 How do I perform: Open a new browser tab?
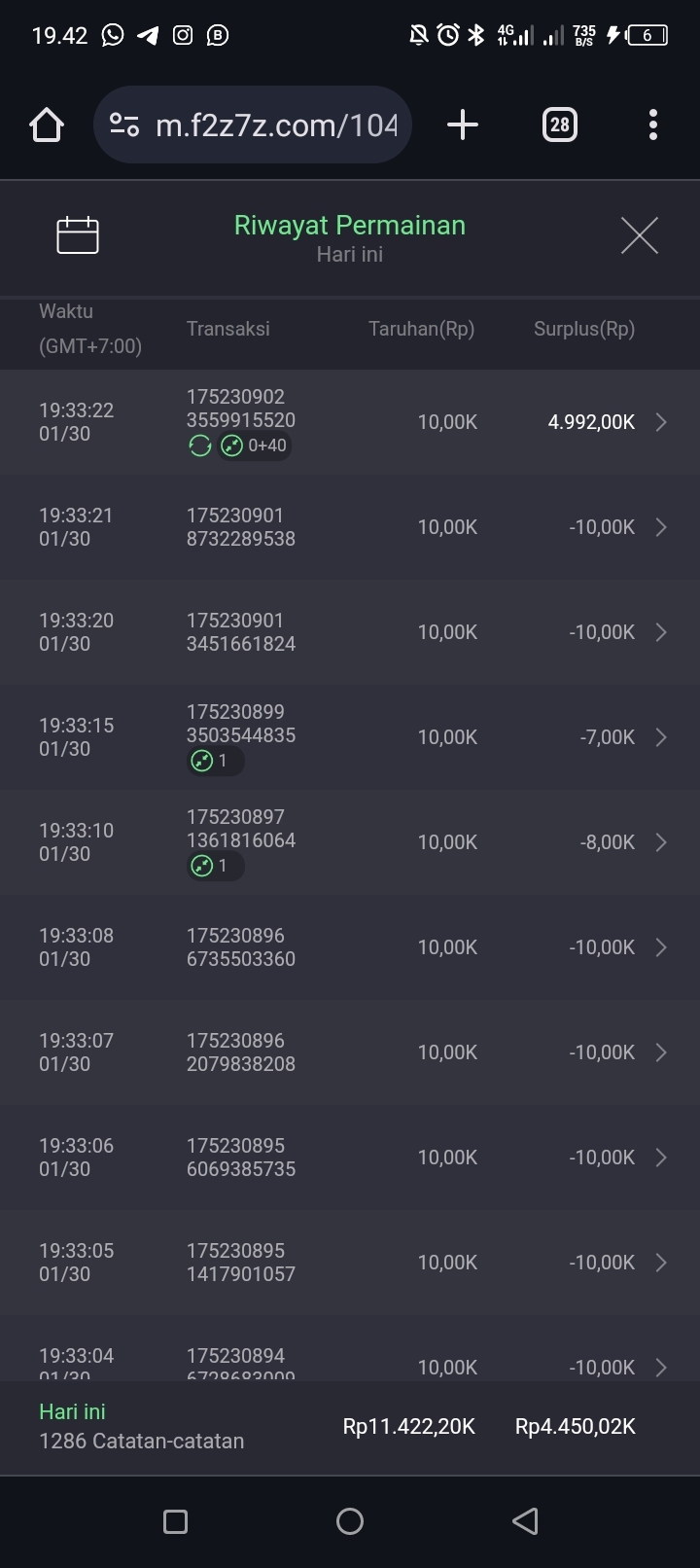click(x=463, y=125)
